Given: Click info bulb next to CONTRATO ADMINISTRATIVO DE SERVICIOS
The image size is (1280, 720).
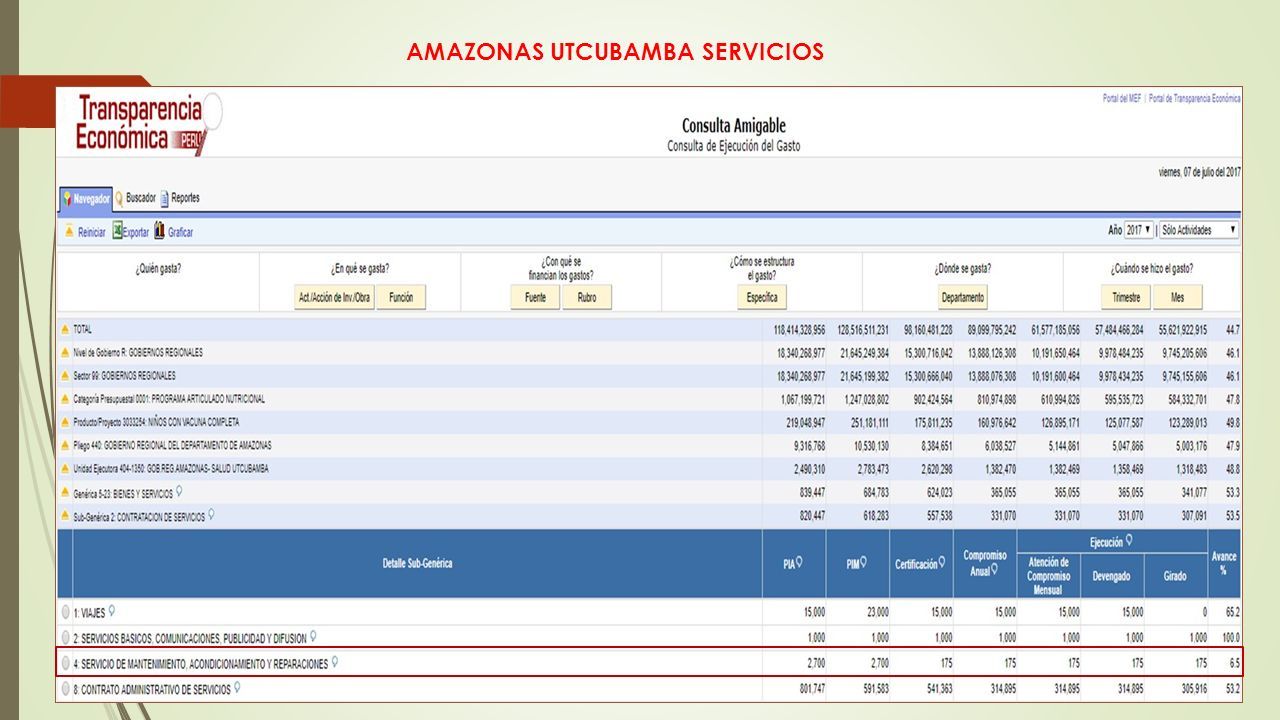Looking at the screenshot, I should pyautogui.click(x=237, y=688).
